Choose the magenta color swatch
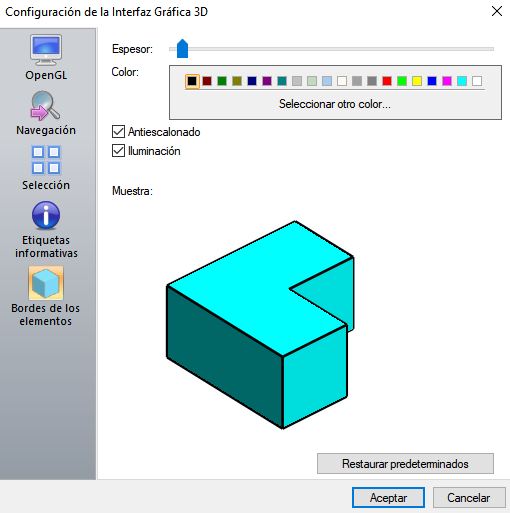 447,81
